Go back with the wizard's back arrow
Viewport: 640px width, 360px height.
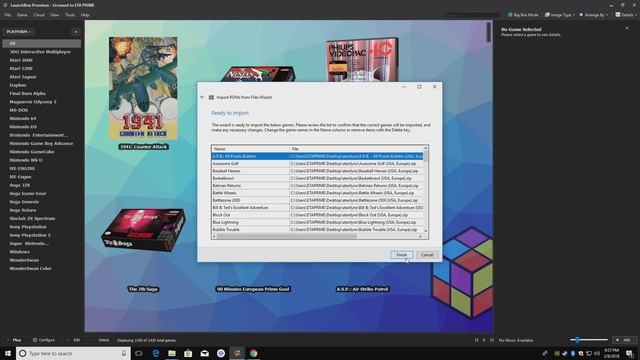pos(202,97)
